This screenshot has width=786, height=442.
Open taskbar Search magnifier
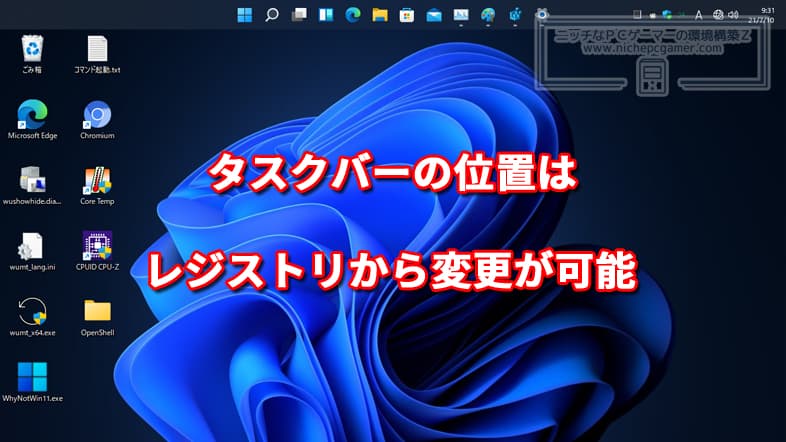(x=272, y=15)
